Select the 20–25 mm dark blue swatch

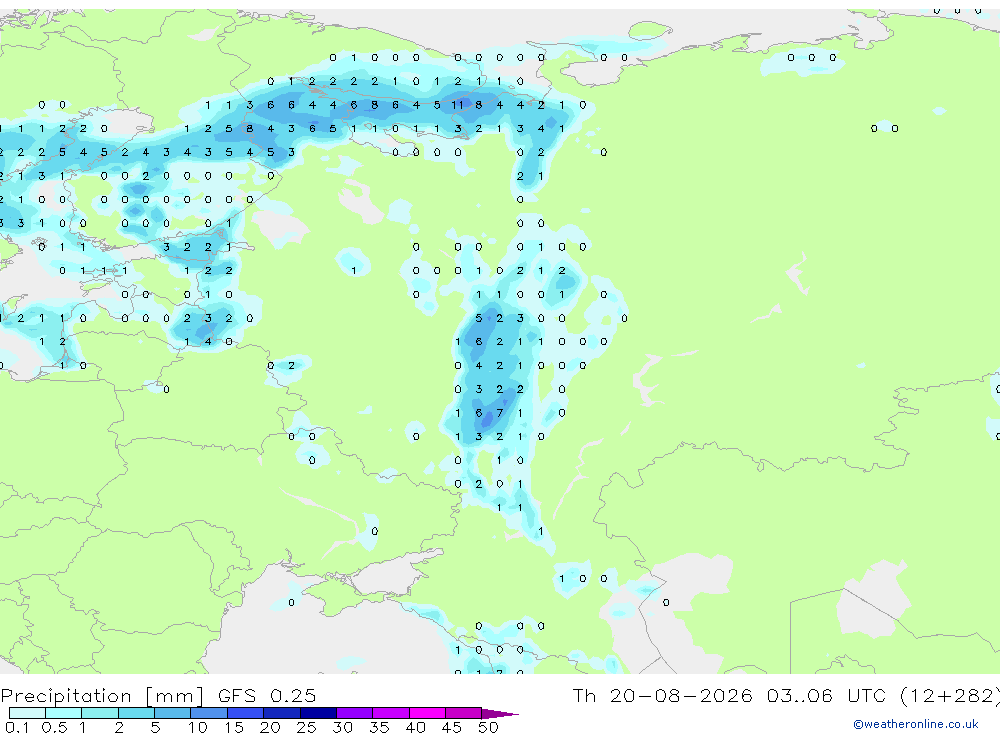coord(282,713)
